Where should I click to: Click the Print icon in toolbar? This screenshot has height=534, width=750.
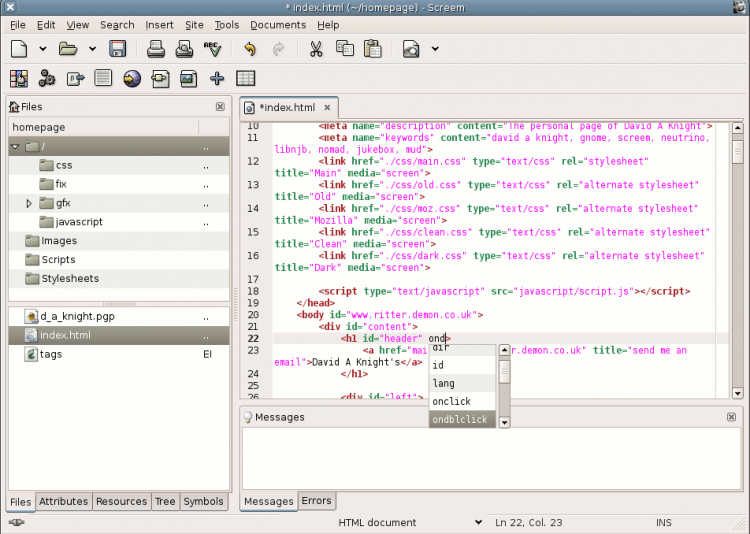pyautogui.click(x=157, y=48)
